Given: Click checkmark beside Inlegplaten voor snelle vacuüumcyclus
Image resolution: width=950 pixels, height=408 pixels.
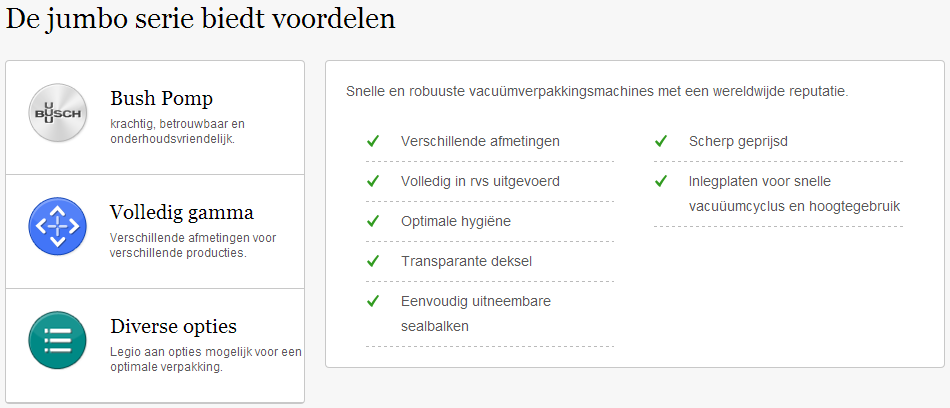Looking at the screenshot, I should (661, 181).
